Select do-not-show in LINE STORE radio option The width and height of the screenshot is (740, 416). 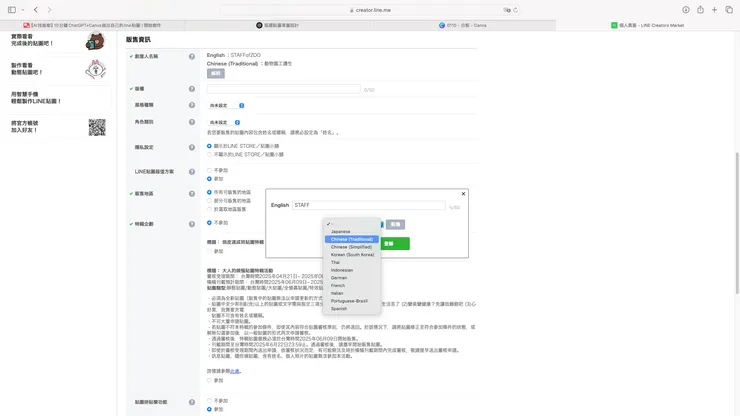[x=209, y=154]
